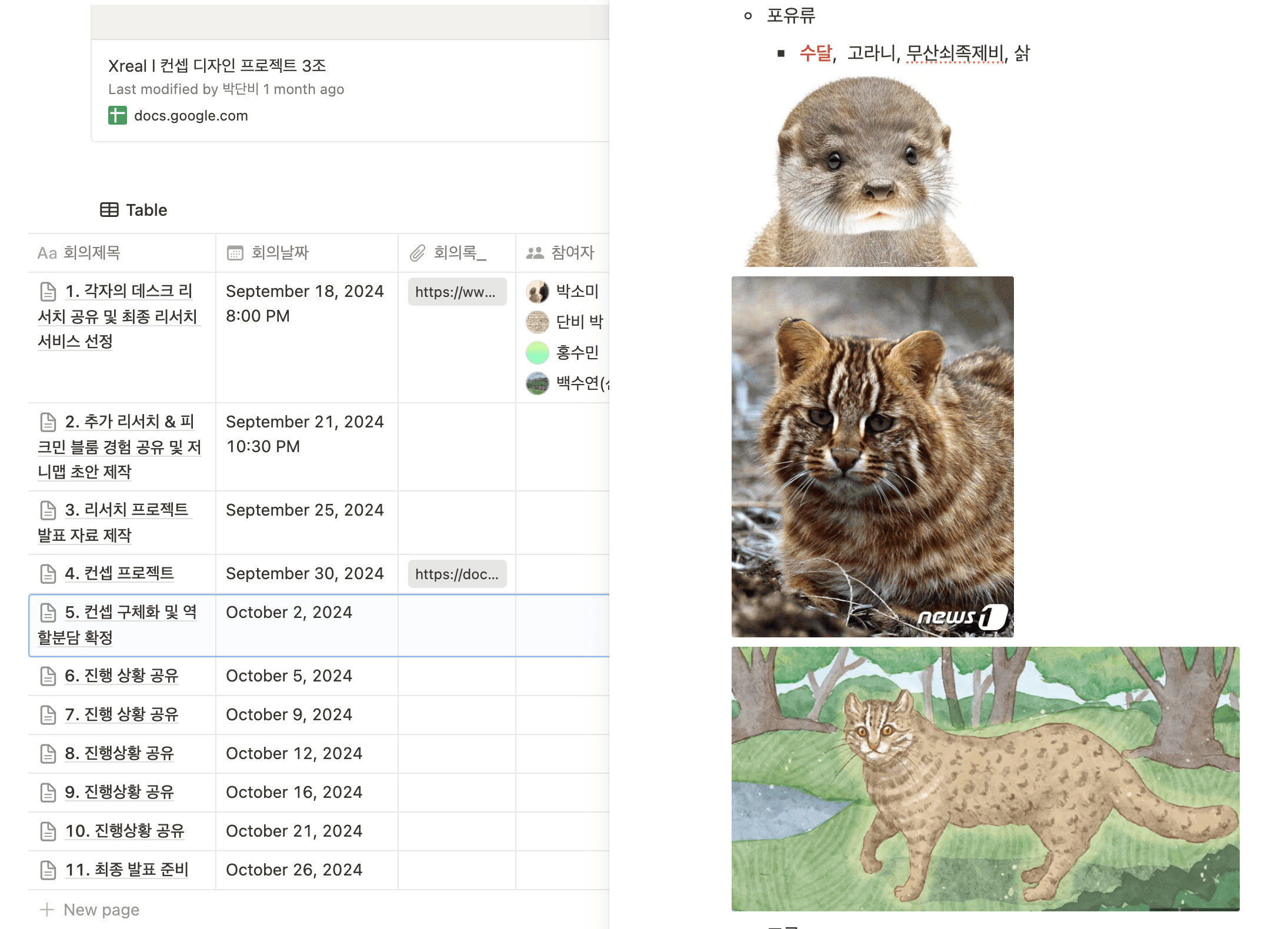1288x929 pixels.
Task: Open the 참여자 column header menu
Action: (x=572, y=253)
